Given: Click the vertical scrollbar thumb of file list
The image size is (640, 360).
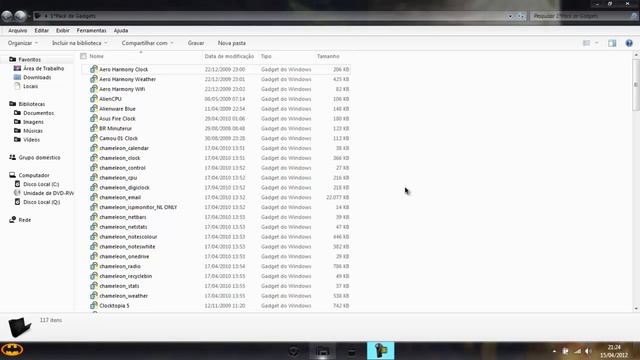Looking at the screenshot, I should [x=636, y=84].
